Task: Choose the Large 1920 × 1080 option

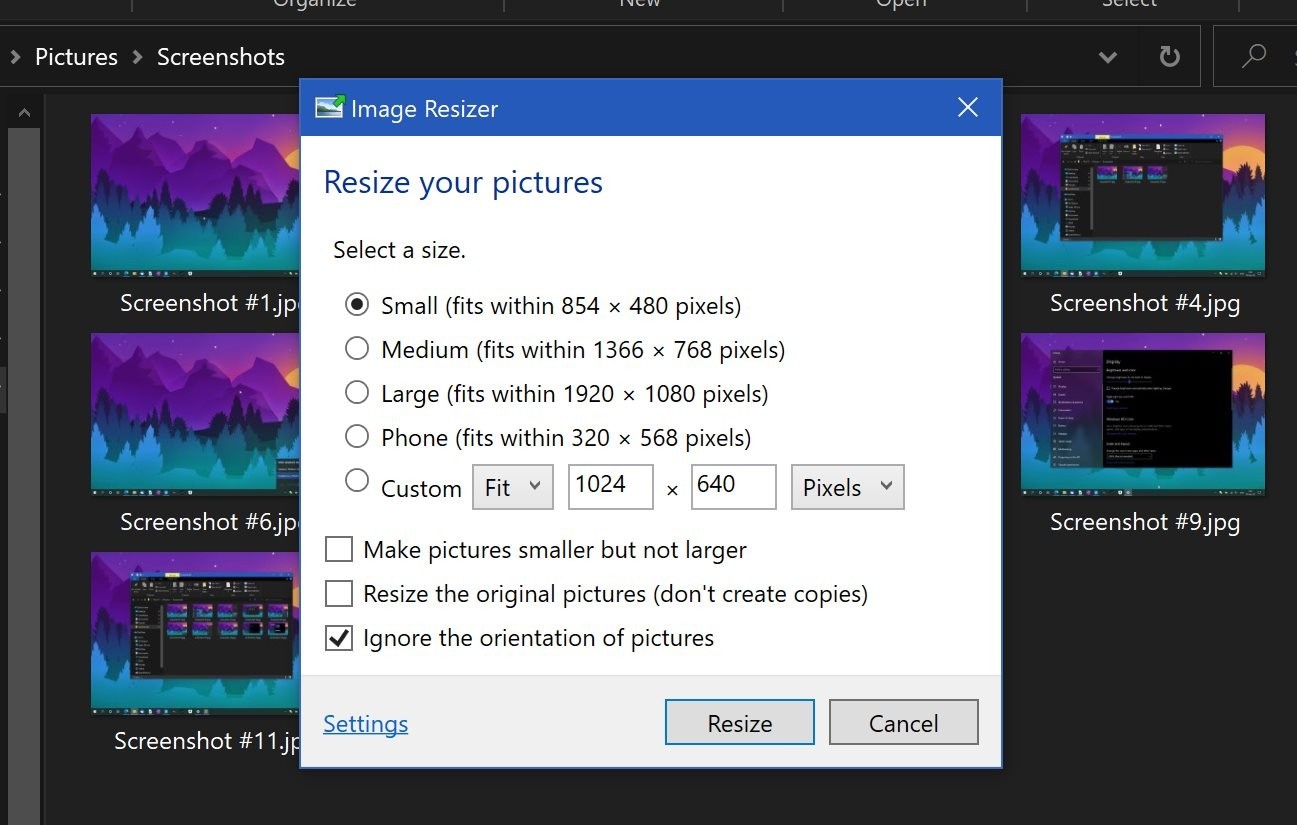Action: [x=357, y=392]
